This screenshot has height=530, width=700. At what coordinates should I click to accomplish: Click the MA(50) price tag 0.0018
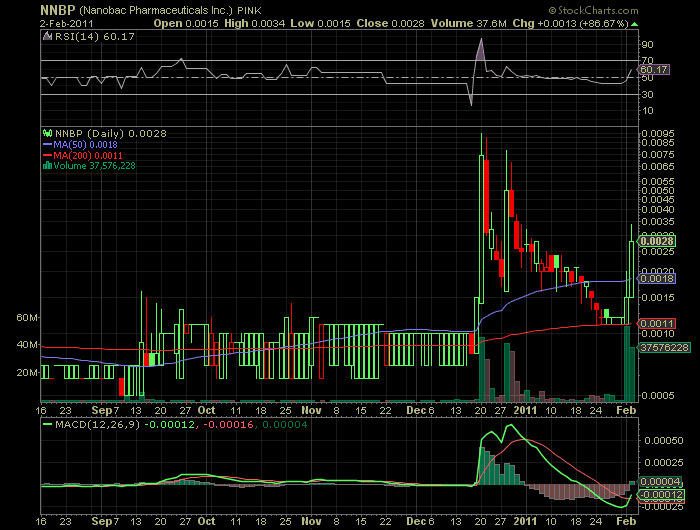click(656, 279)
